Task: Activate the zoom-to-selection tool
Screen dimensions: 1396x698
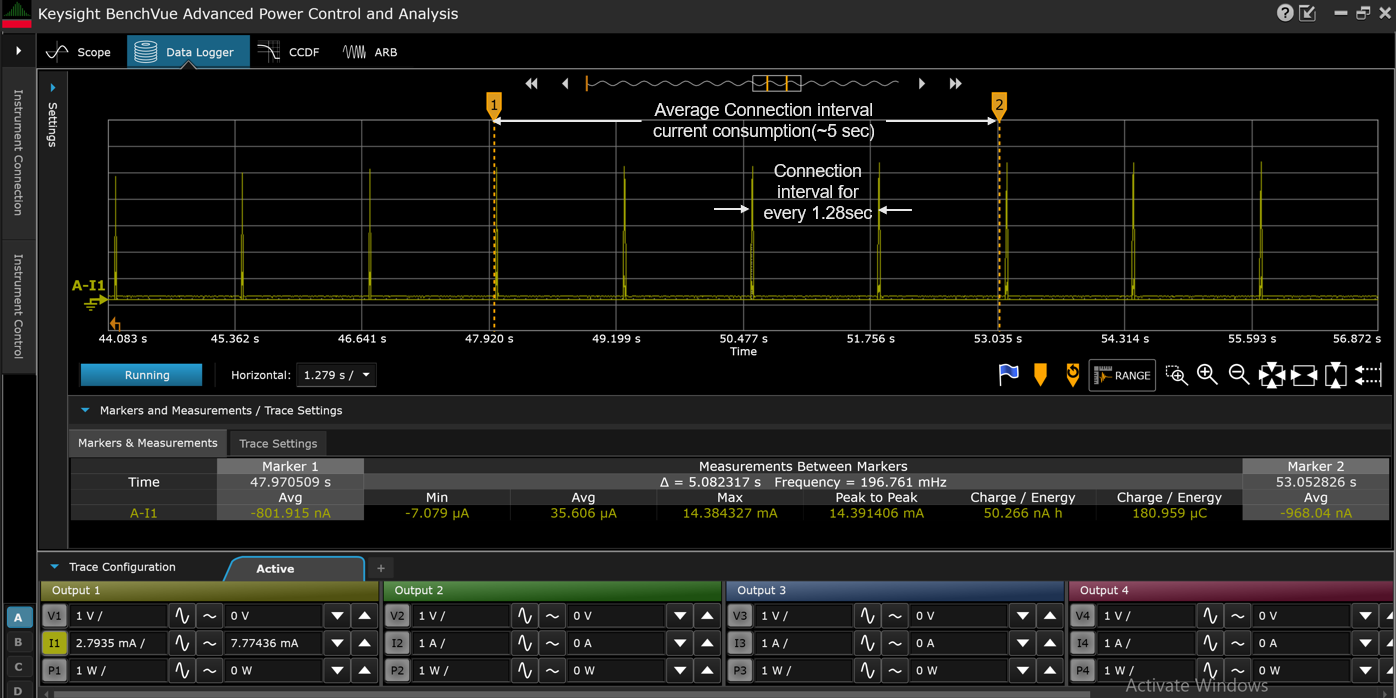Action: tap(1177, 375)
